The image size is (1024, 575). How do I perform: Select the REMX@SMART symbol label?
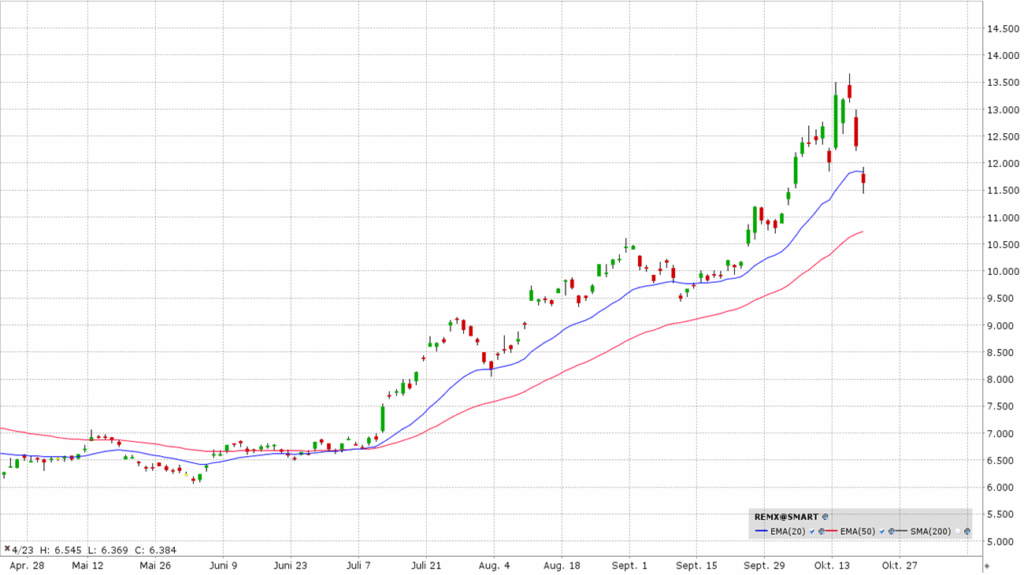[785, 517]
